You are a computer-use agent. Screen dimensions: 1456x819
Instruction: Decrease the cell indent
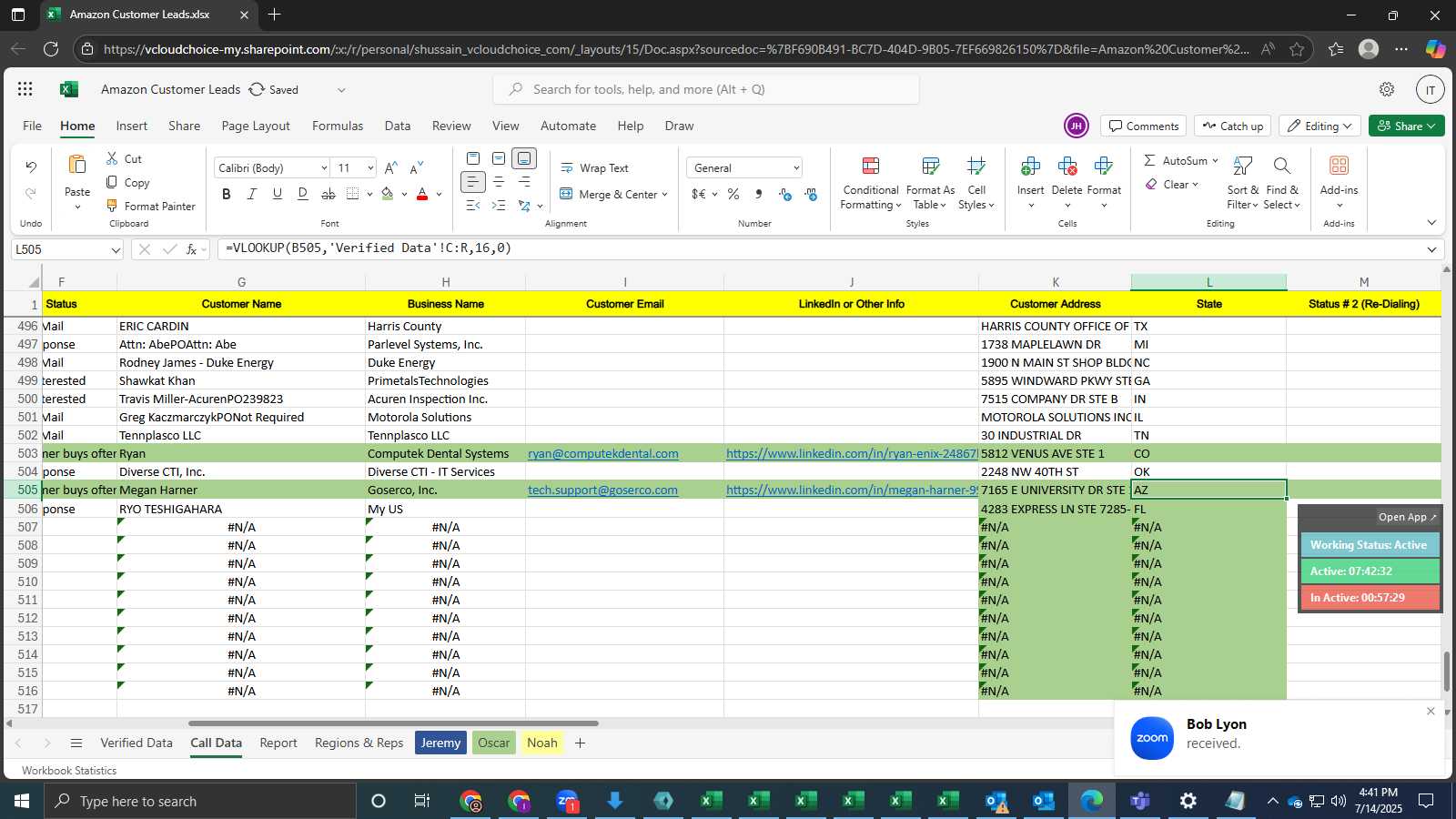473,206
